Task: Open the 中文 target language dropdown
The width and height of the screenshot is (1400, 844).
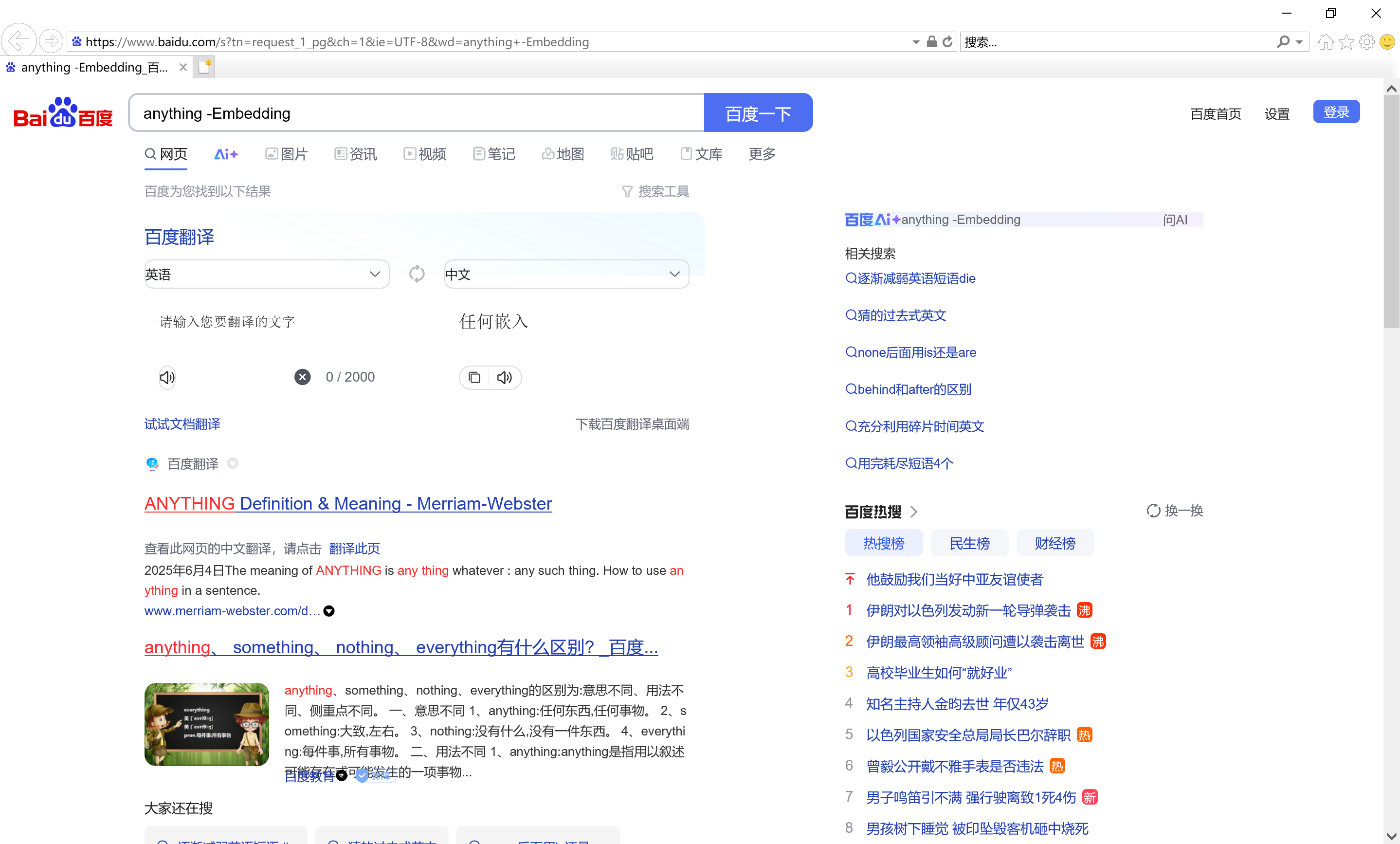Action: click(566, 274)
